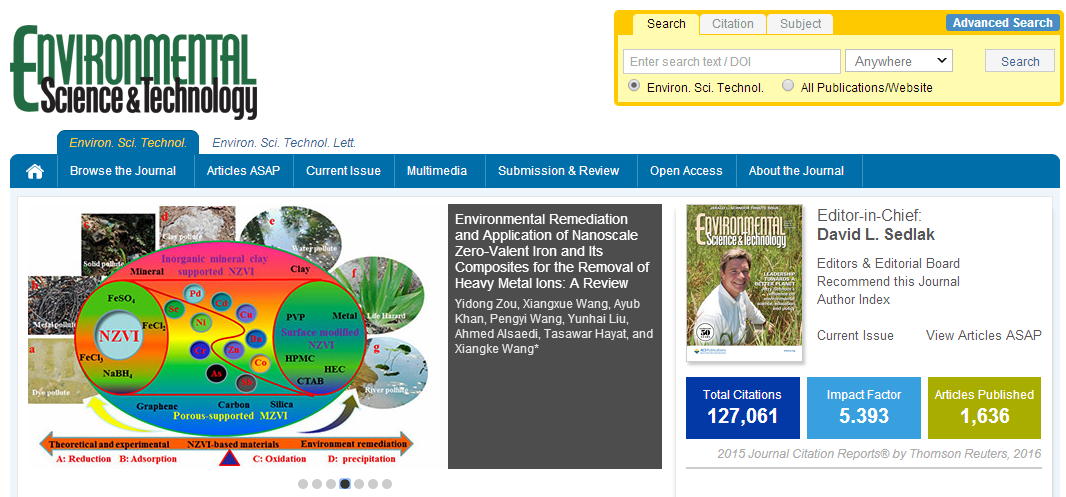The height and width of the screenshot is (497, 1066).
Task: Click the Total Citations 127,061 box
Action: 742,408
